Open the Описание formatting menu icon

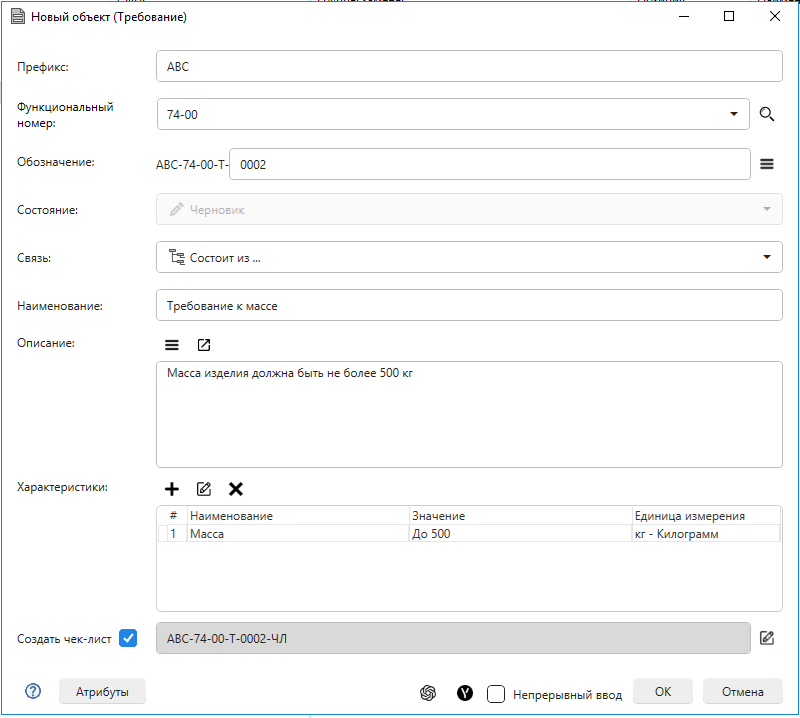[172, 345]
